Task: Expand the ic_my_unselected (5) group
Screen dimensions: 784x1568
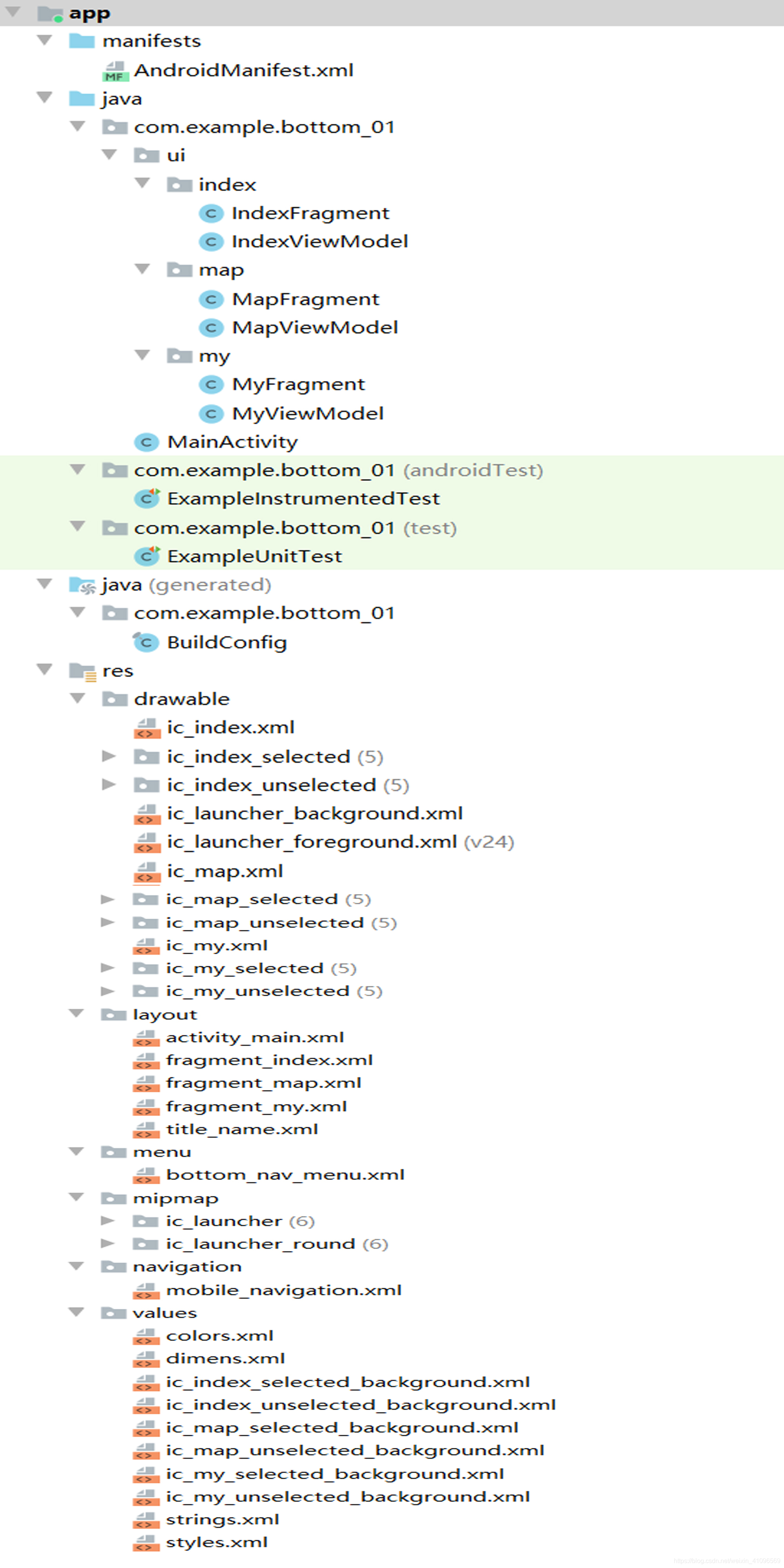Action: pos(108,991)
